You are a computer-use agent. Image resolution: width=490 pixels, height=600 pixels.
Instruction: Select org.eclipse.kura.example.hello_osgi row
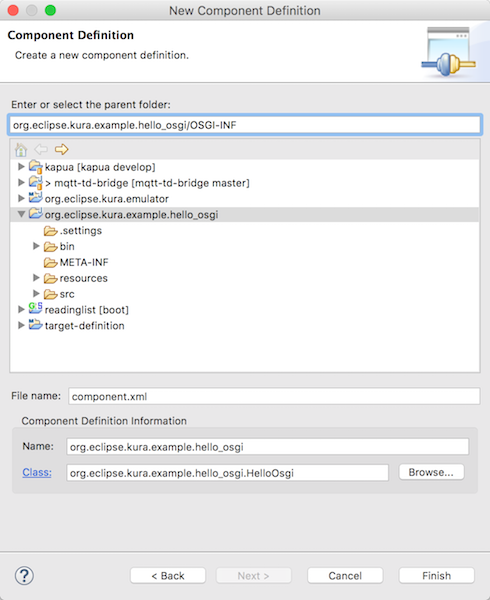pyautogui.click(x=245, y=214)
